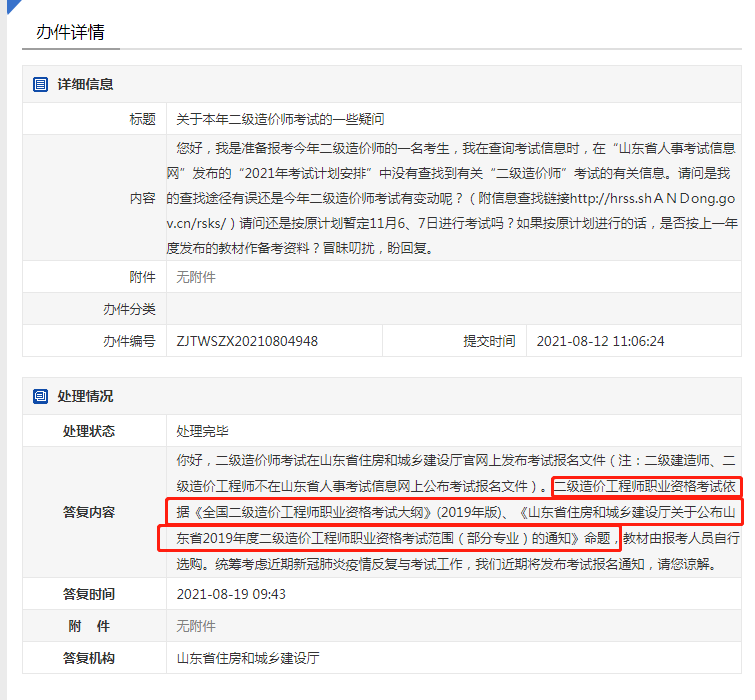The width and height of the screenshot is (755, 700).
Task: Open the 办件详情 tab heading
Action: coord(70,32)
